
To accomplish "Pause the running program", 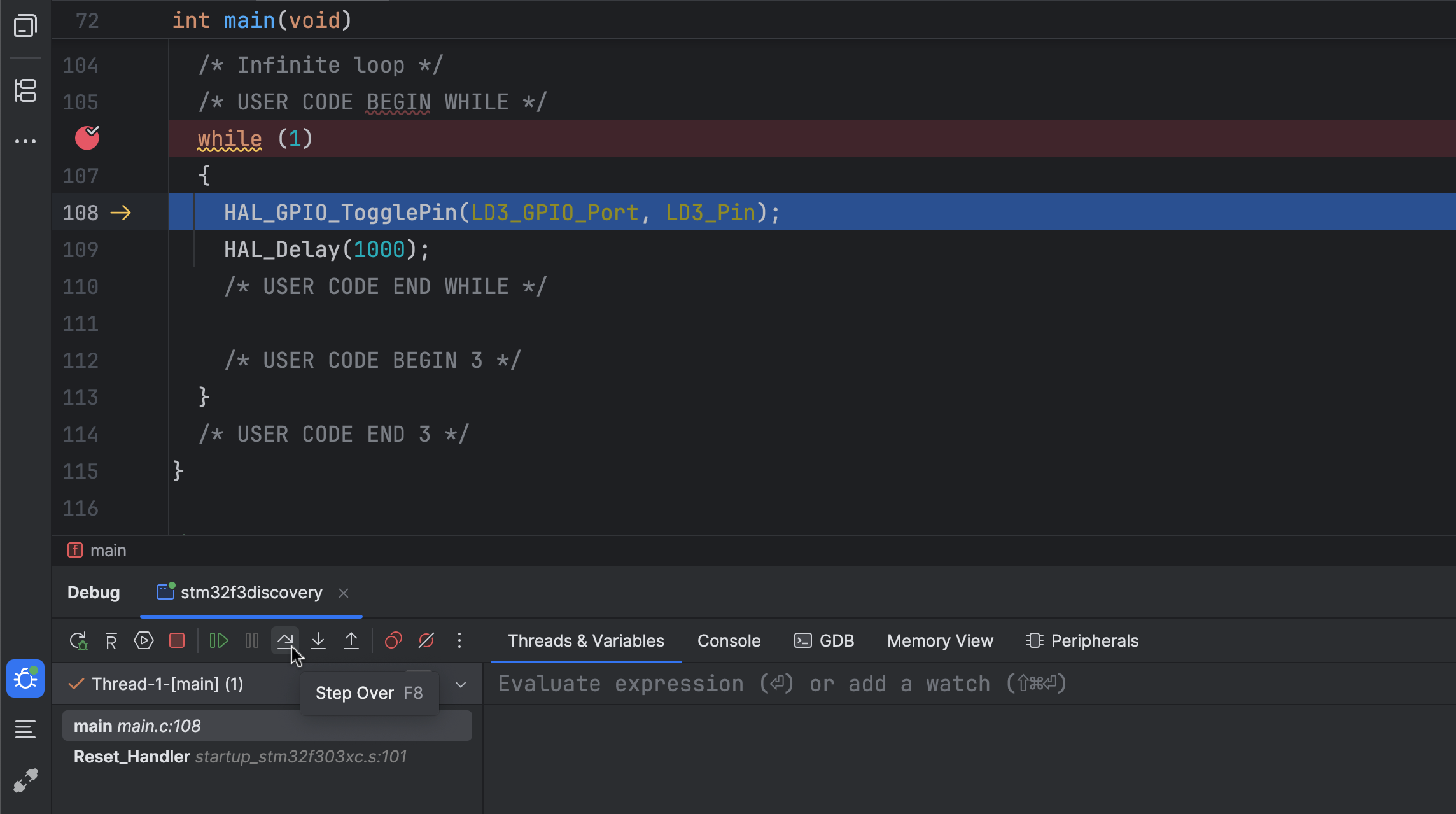I will pos(252,641).
